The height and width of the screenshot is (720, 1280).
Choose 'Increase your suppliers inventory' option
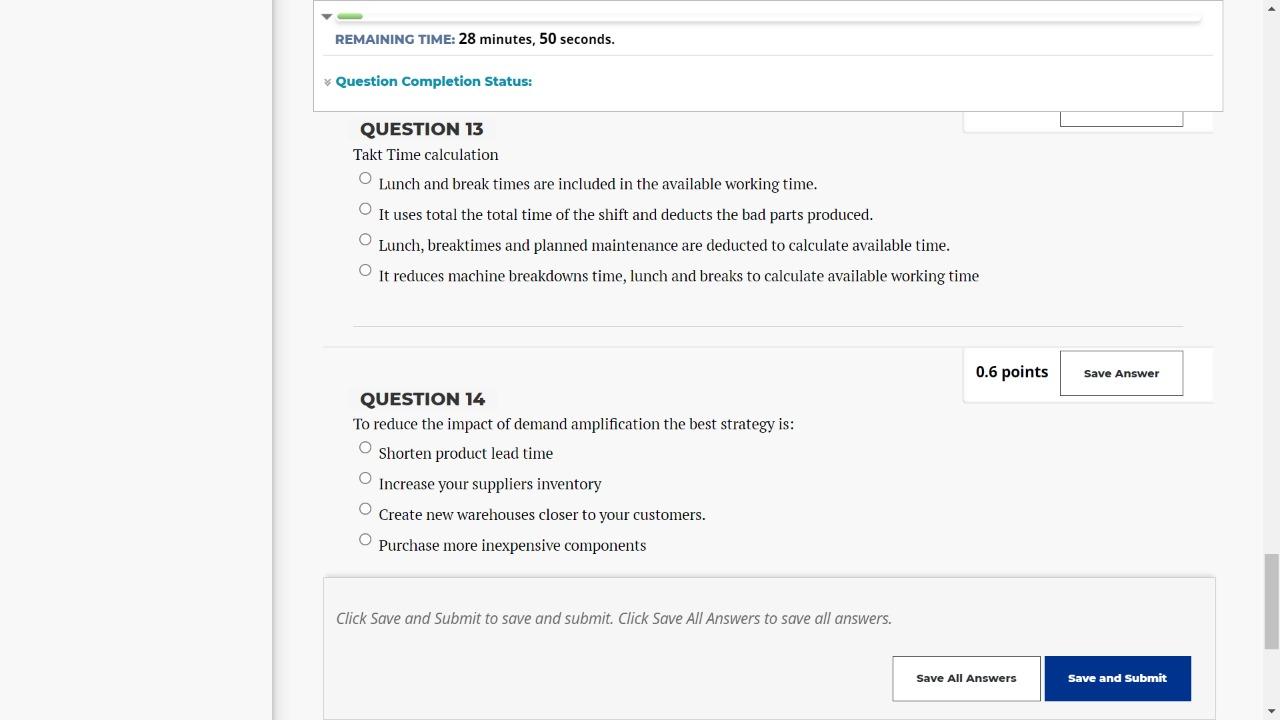pyautogui.click(x=365, y=479)
